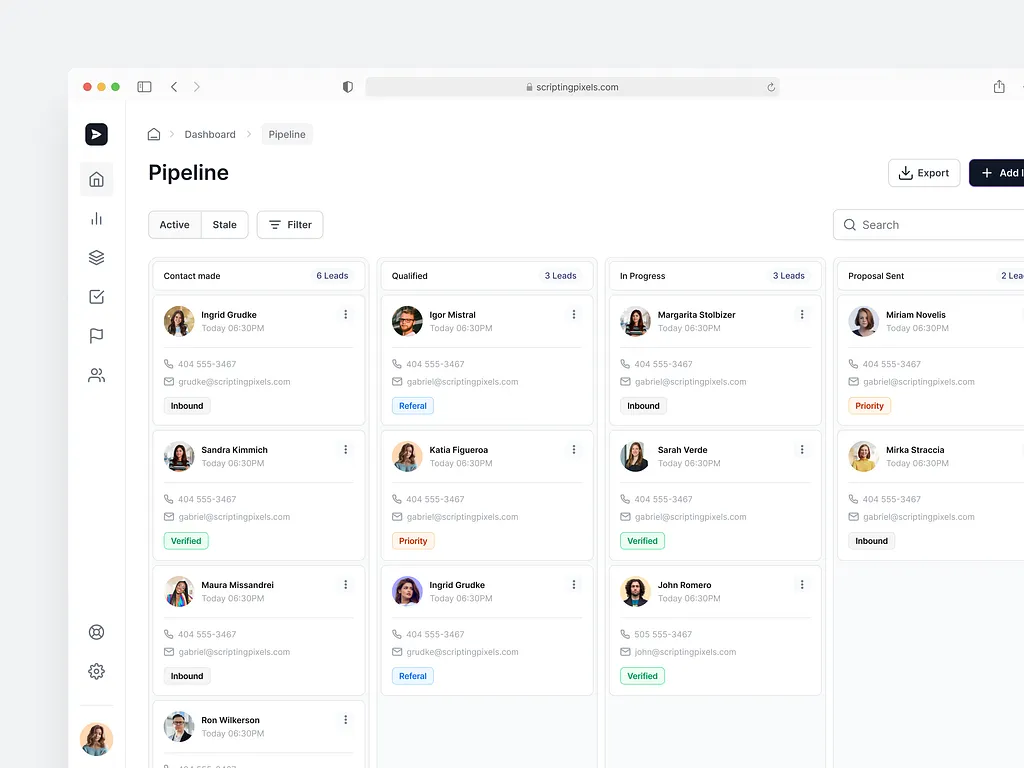Open the Filter options
The width and height of the screenshot is (1024, 768).
click(x=289, y=224)
